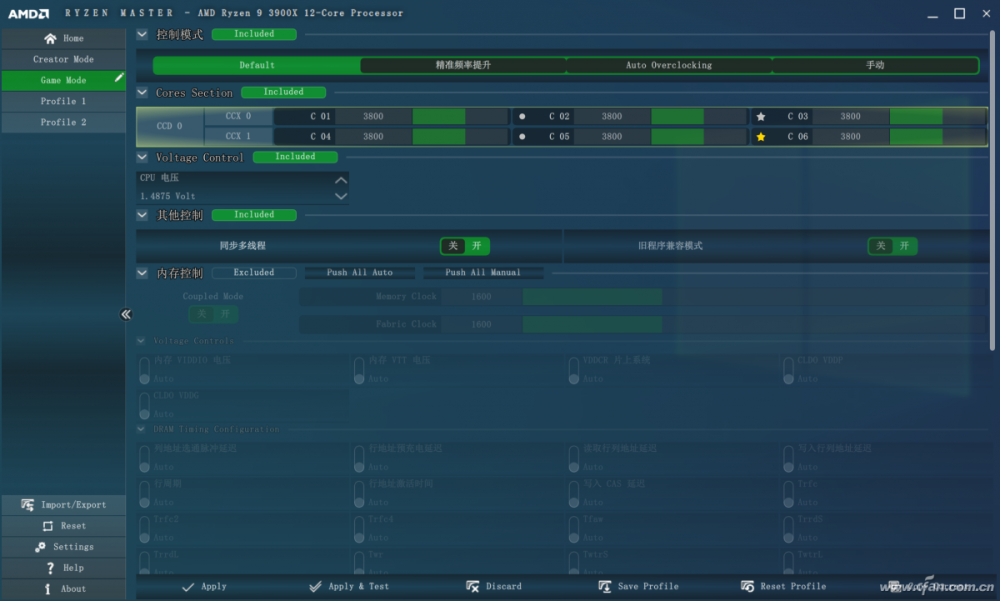Collapse the Cores Section chevron

point(142,93)
